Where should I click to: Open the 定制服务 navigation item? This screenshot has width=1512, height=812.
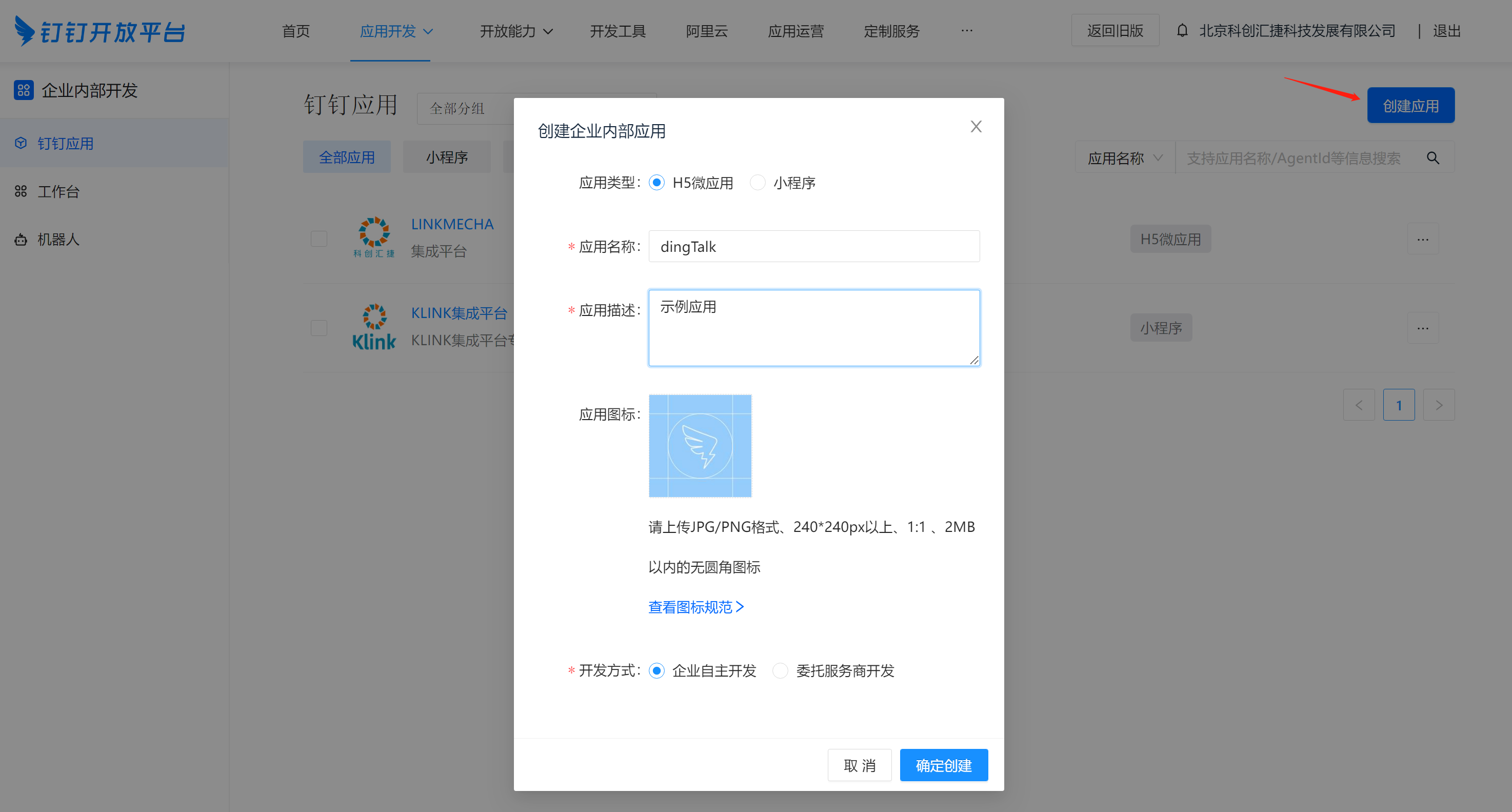pyautogui.click(x=891, y=31)
